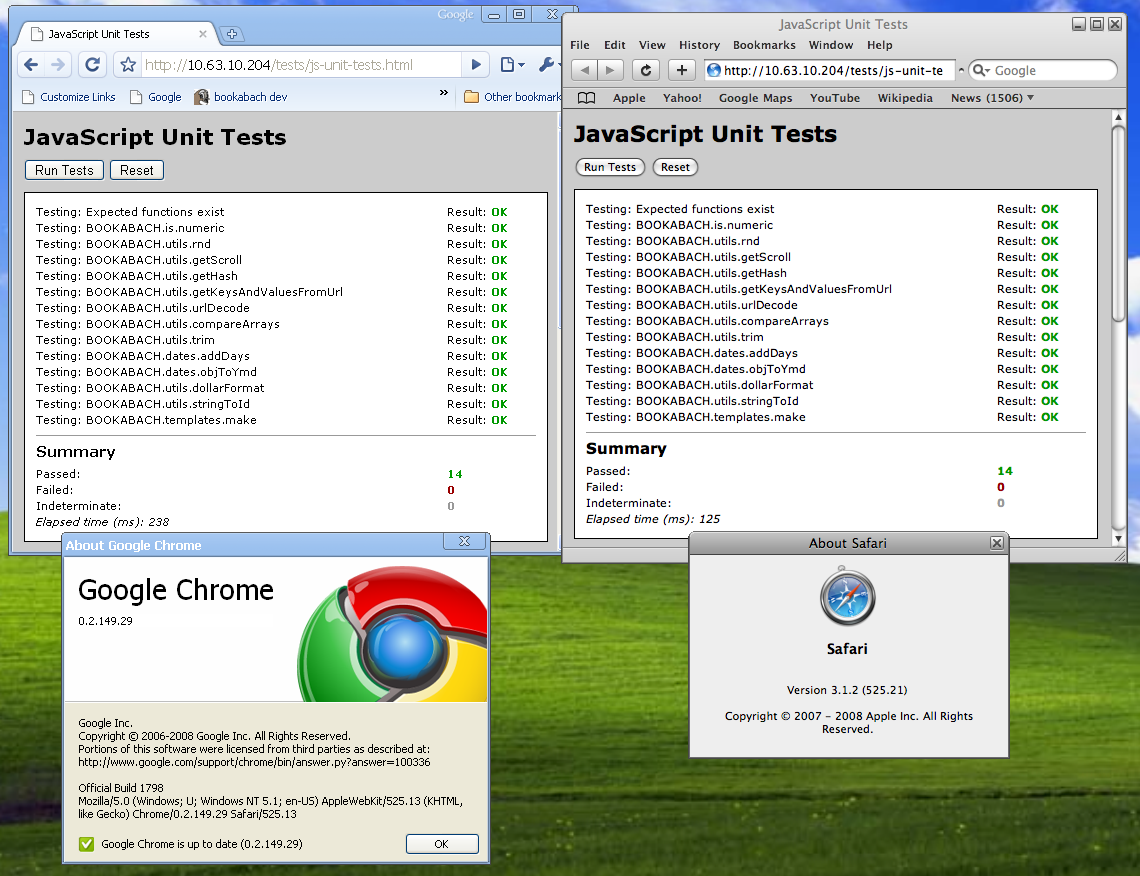Viewport: 1140px width, 876px height.
Task: Click Safari's forward button
Action: pyautogui.click(x=610, y=70)
